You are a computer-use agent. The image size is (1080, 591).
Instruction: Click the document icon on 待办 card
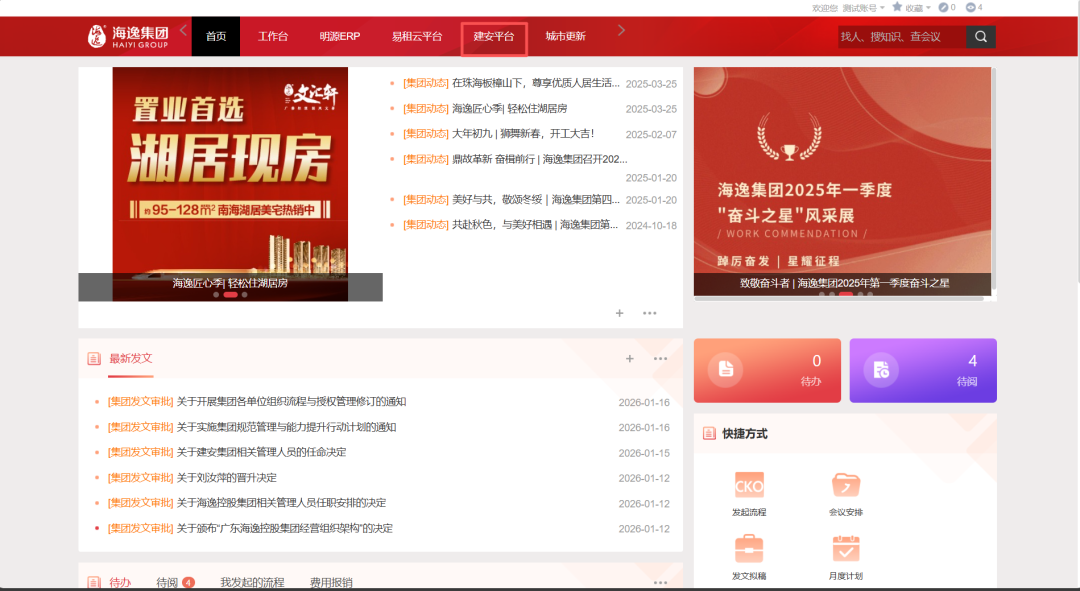coord(725,369)
